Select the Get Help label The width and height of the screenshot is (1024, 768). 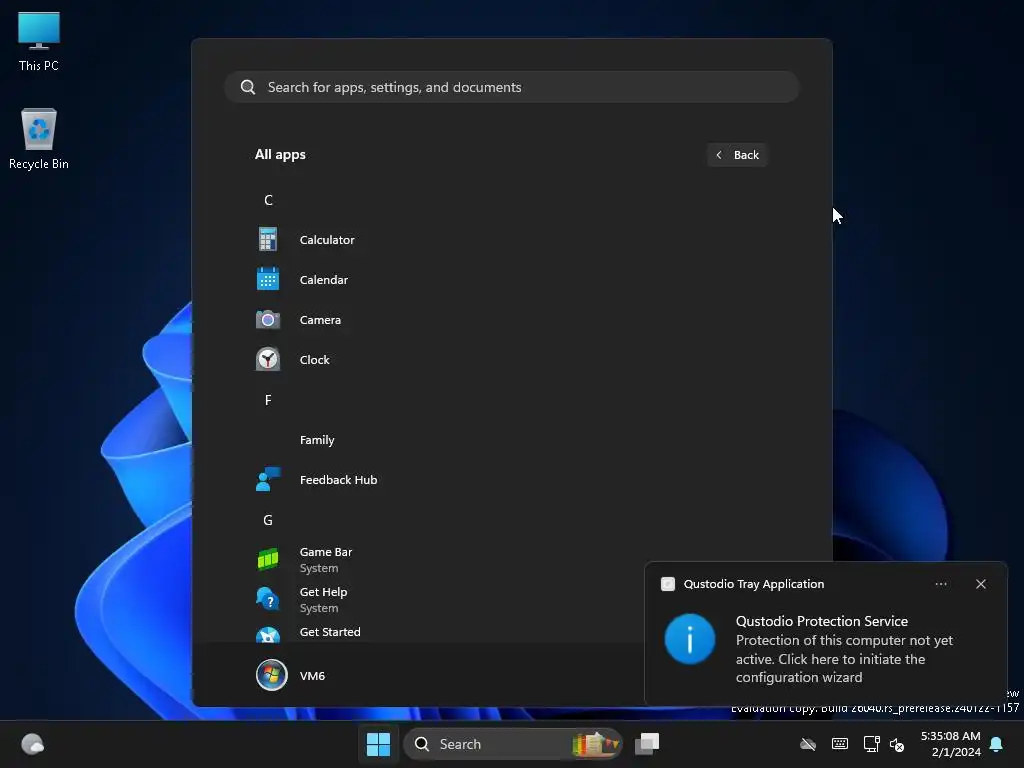point(323,592)
